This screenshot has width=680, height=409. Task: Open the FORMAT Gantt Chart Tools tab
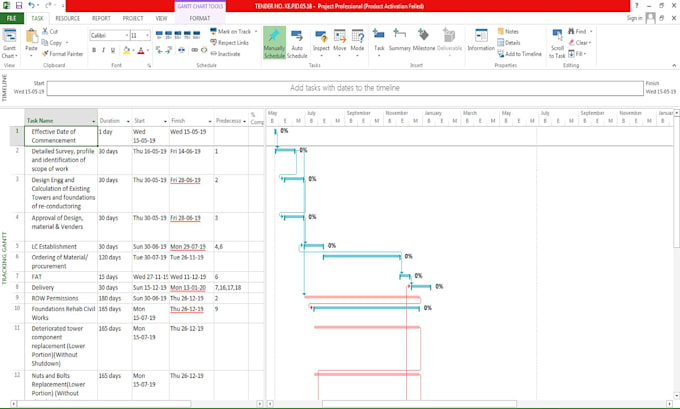(200, 18)
